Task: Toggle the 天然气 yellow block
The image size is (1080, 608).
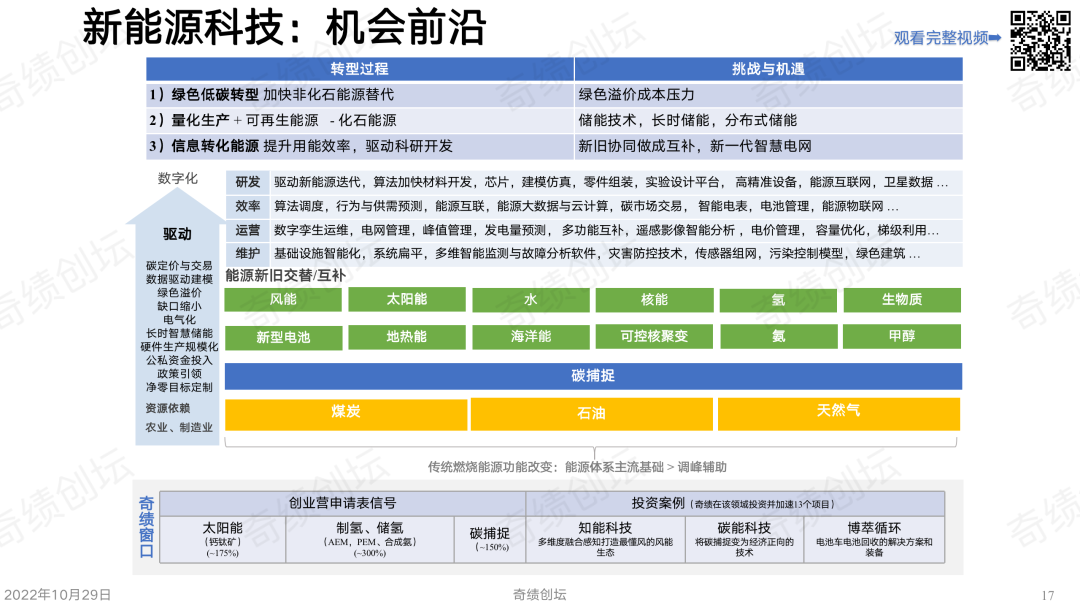Action: (x=838, y=413)
